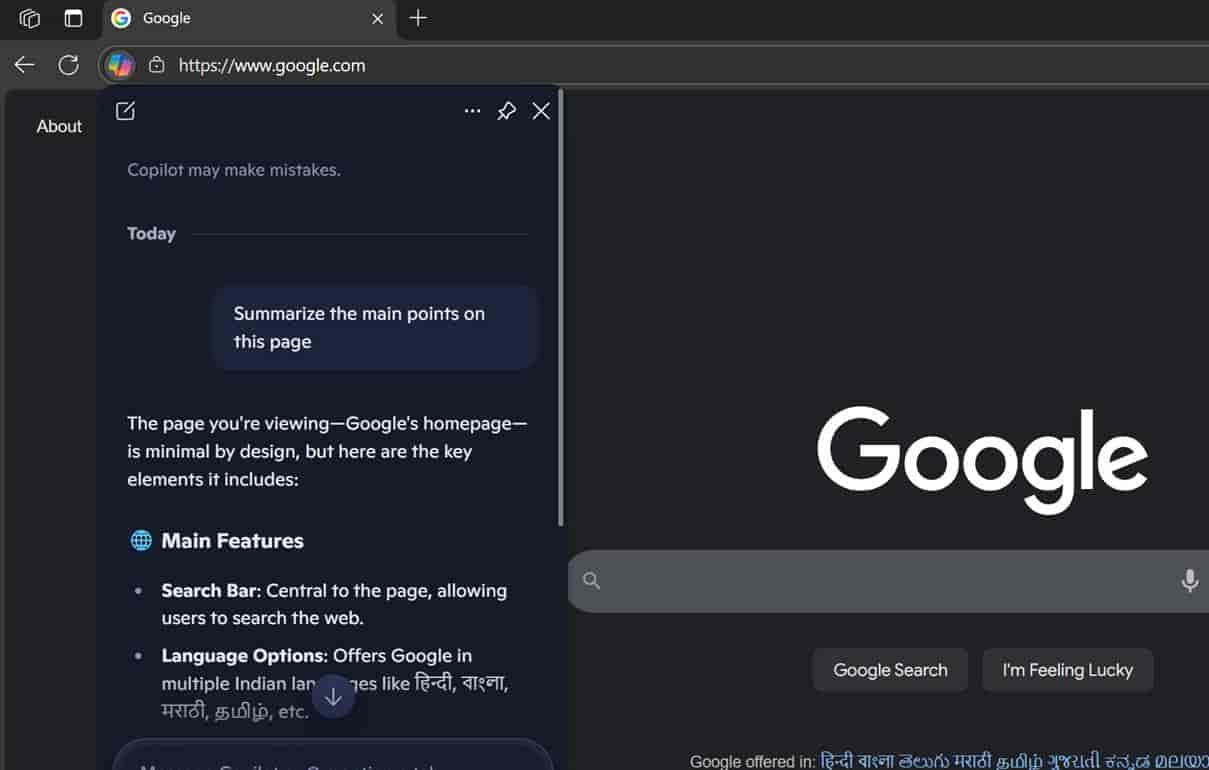1209x770 pixels.
Task: Open the Edge workspaces icon
Action: click(x=30, y=18)
